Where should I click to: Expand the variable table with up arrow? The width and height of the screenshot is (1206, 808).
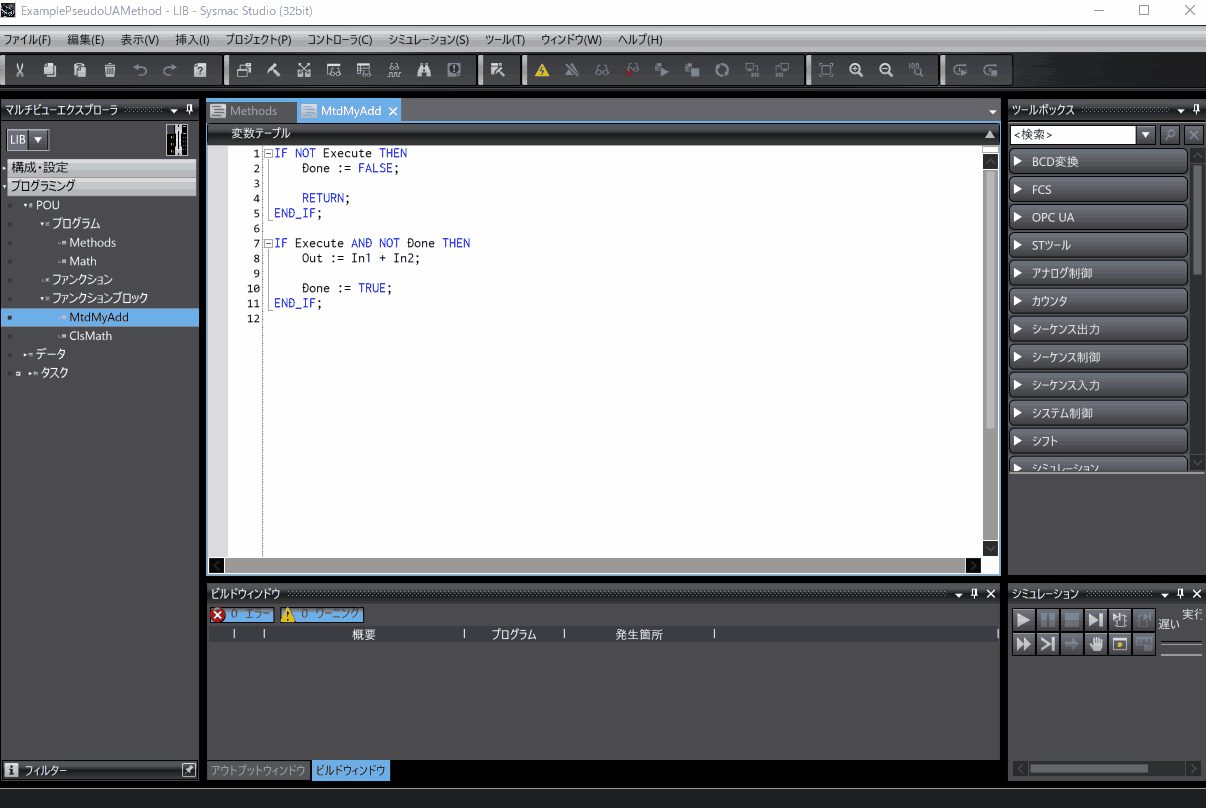coord(990,133)
